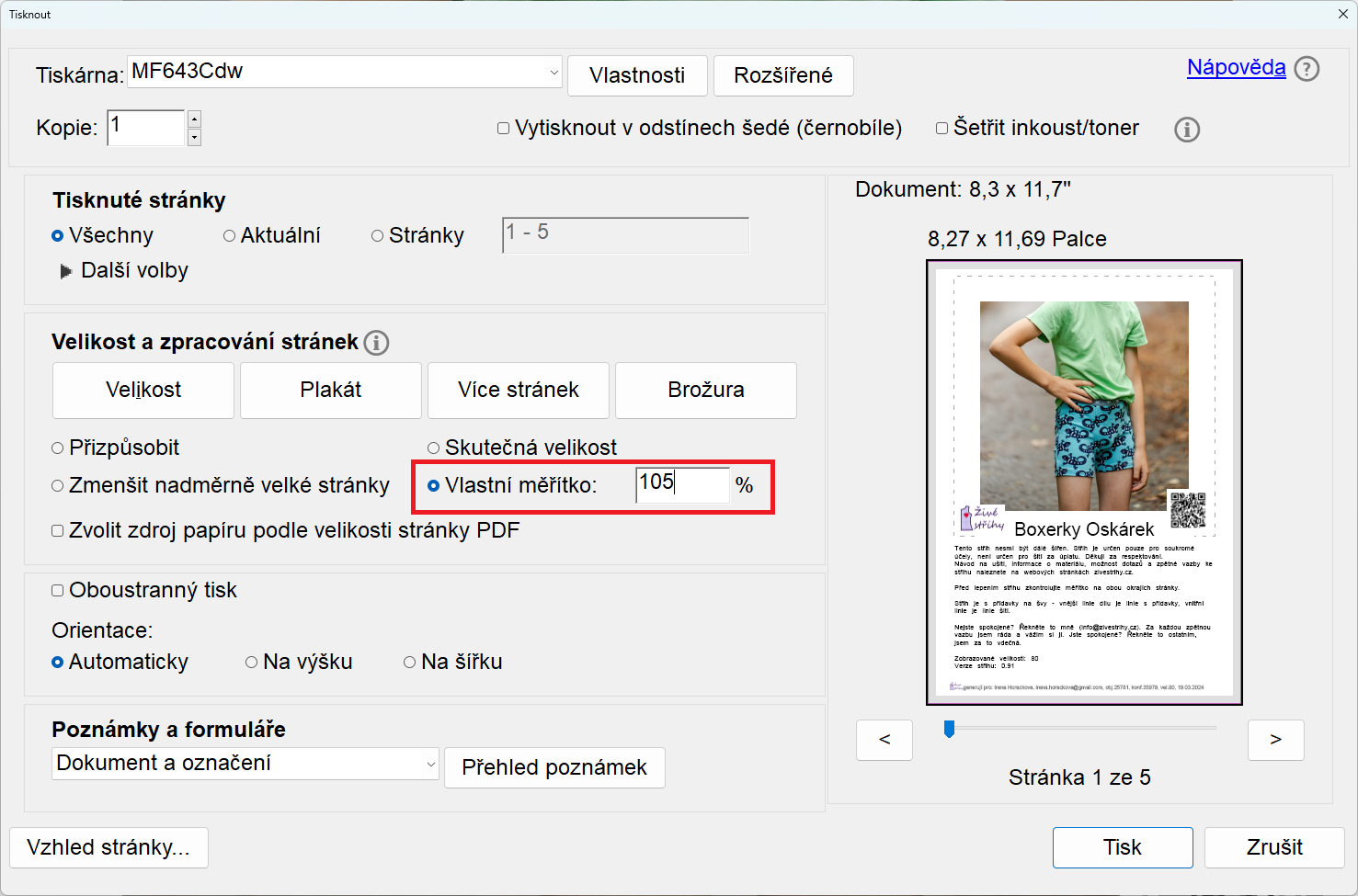Select the Skutečná velikost radio button
Viewport: 1358px width, 896px height.
coord(434,448)
